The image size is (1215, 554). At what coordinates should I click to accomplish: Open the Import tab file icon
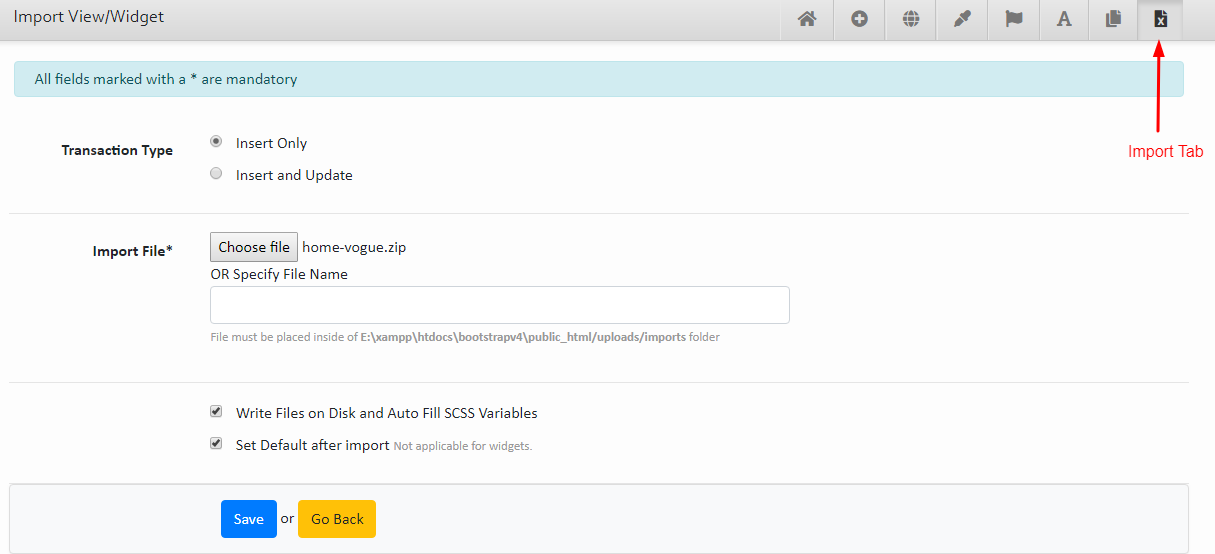(1160, 19)
